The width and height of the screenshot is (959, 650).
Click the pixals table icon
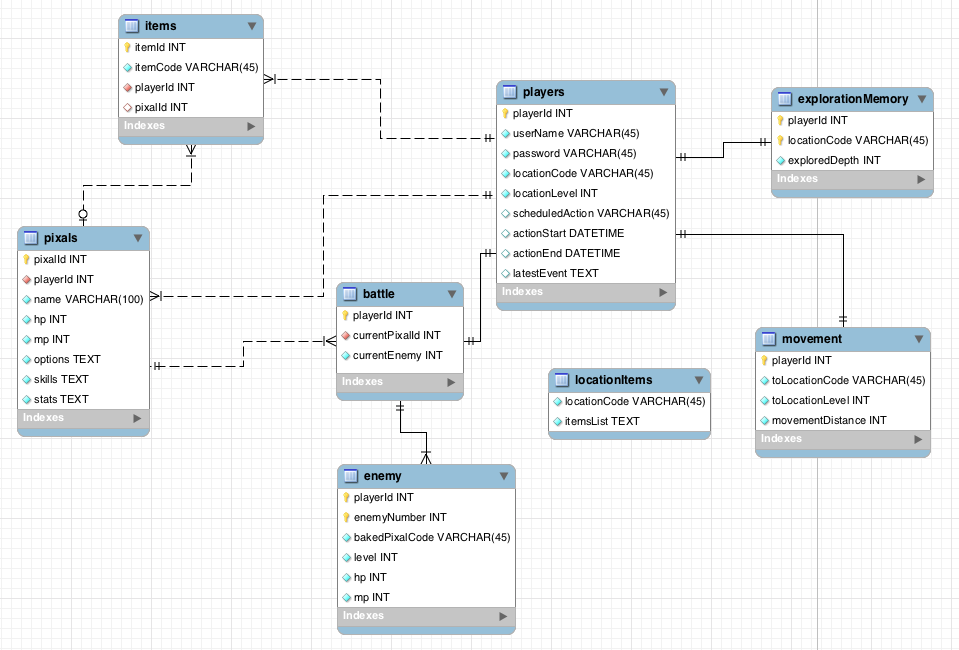tap(30, 238)
